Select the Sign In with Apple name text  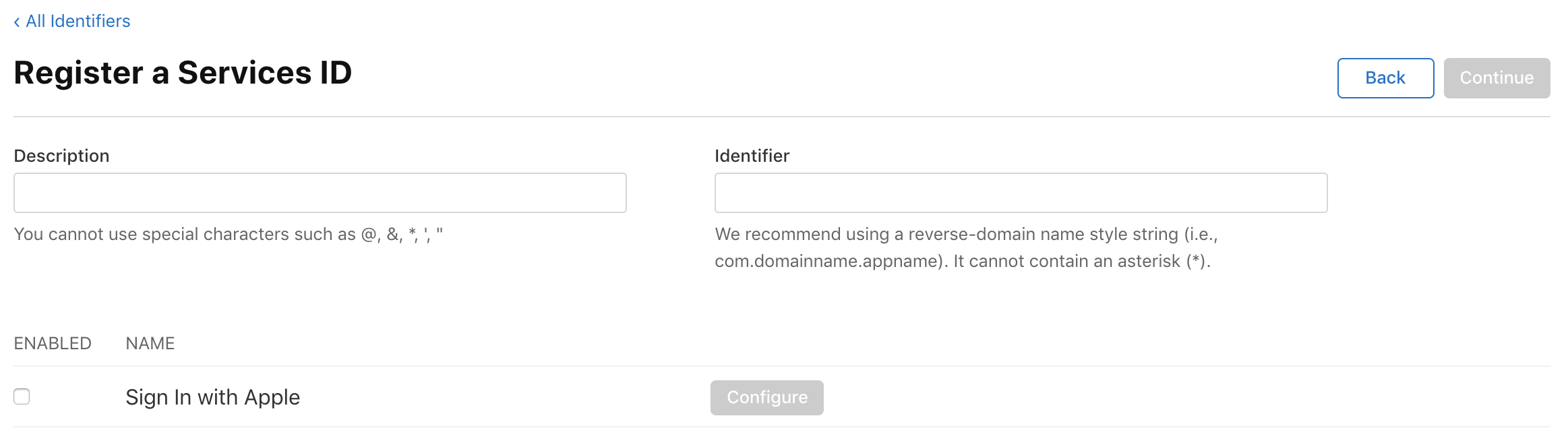(x=212, y=398)
